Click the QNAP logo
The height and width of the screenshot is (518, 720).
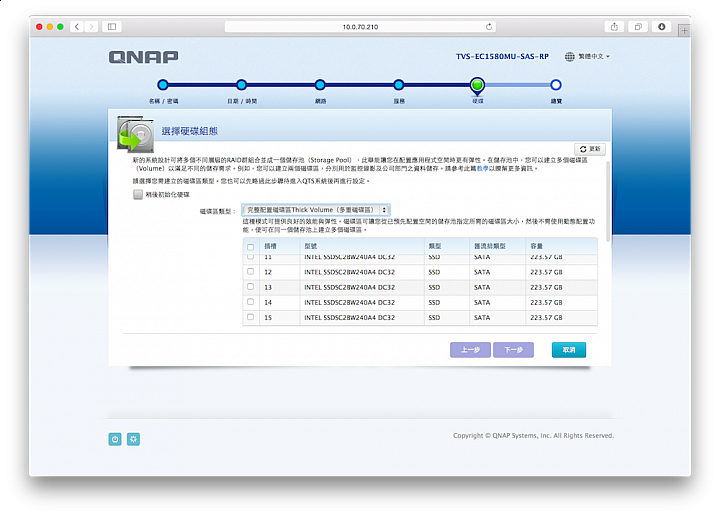point(144,57)
